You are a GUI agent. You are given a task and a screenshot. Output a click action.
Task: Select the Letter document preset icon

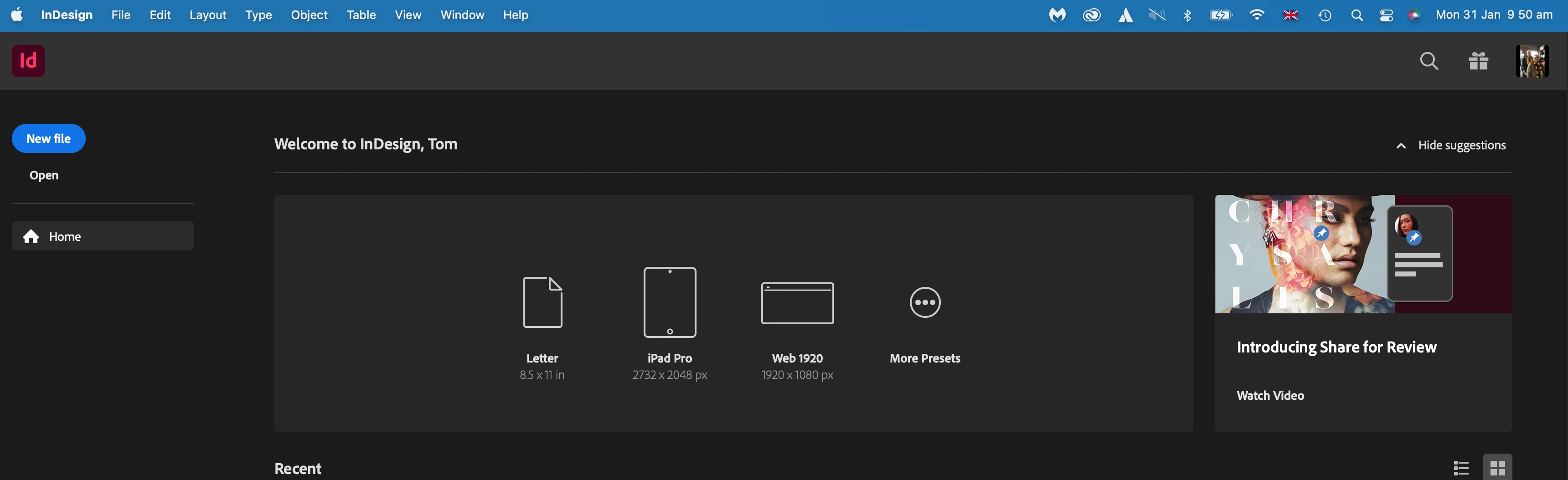click(x=542, y=302)
